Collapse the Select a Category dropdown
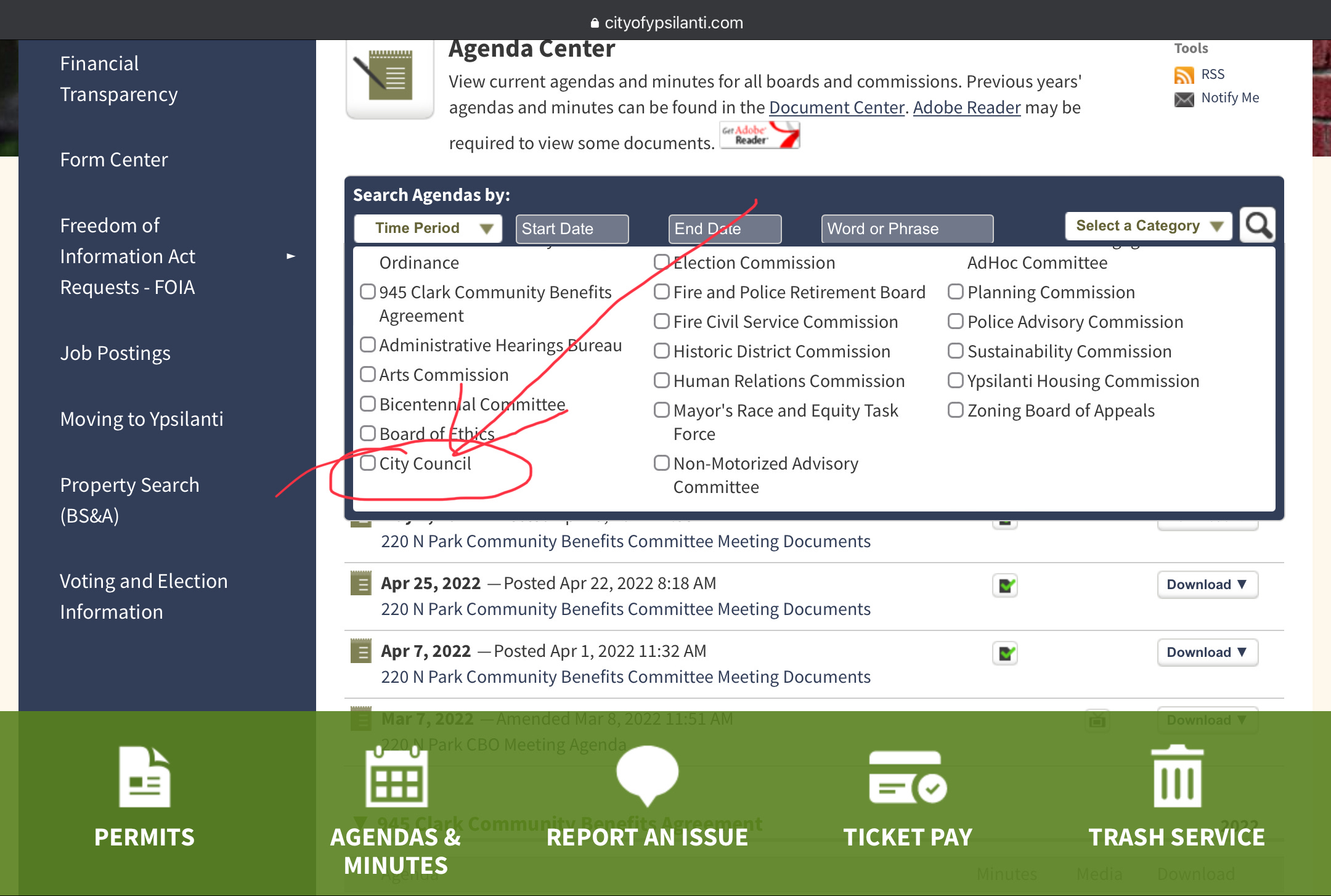Image resolution: width=1331 pixels, height=896 pixels. point(1149,226)
